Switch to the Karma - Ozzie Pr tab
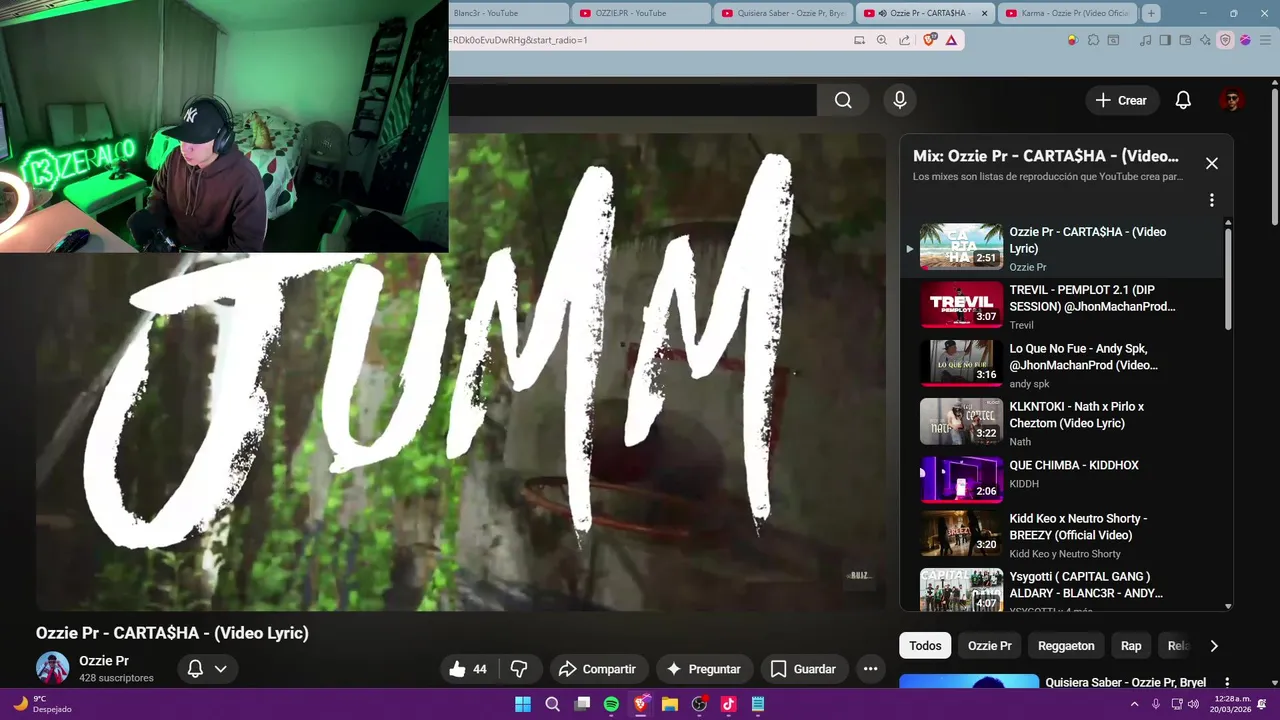1280x720 pixels. (x=1066, y=13)
